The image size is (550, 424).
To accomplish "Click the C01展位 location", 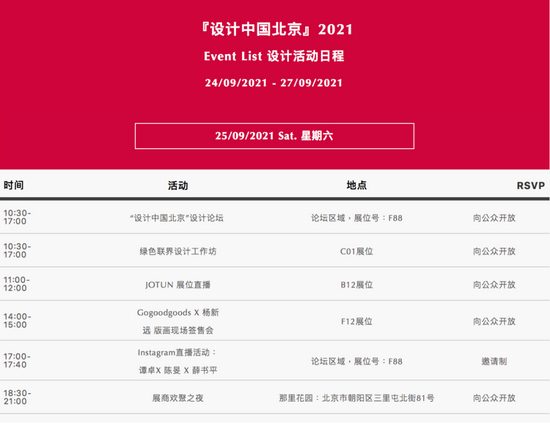I will (x=356, y=251).
